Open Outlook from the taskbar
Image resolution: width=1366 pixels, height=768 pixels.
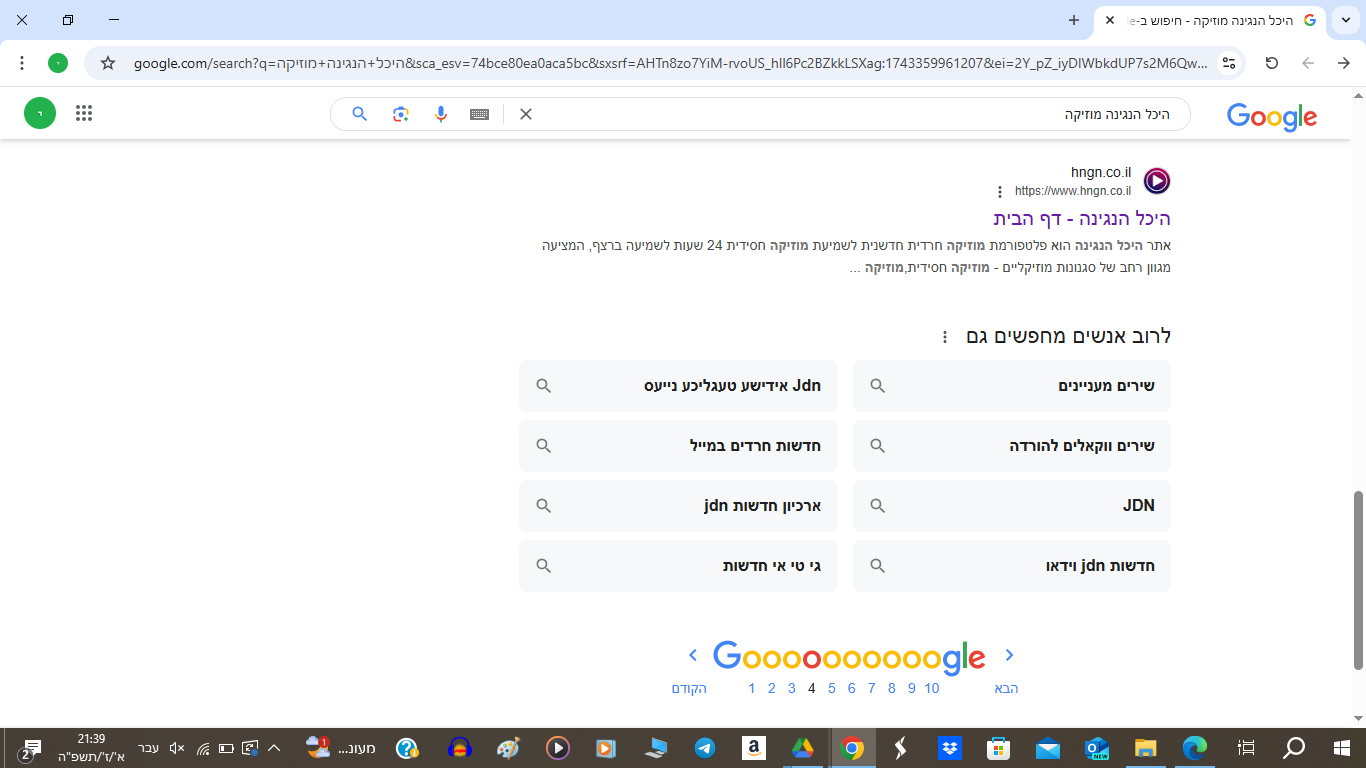point(1097,746)
